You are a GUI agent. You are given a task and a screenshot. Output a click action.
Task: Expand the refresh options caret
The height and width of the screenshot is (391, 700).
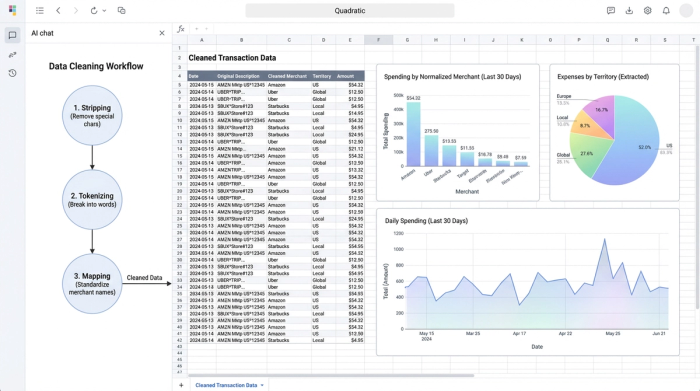(104, 11)
